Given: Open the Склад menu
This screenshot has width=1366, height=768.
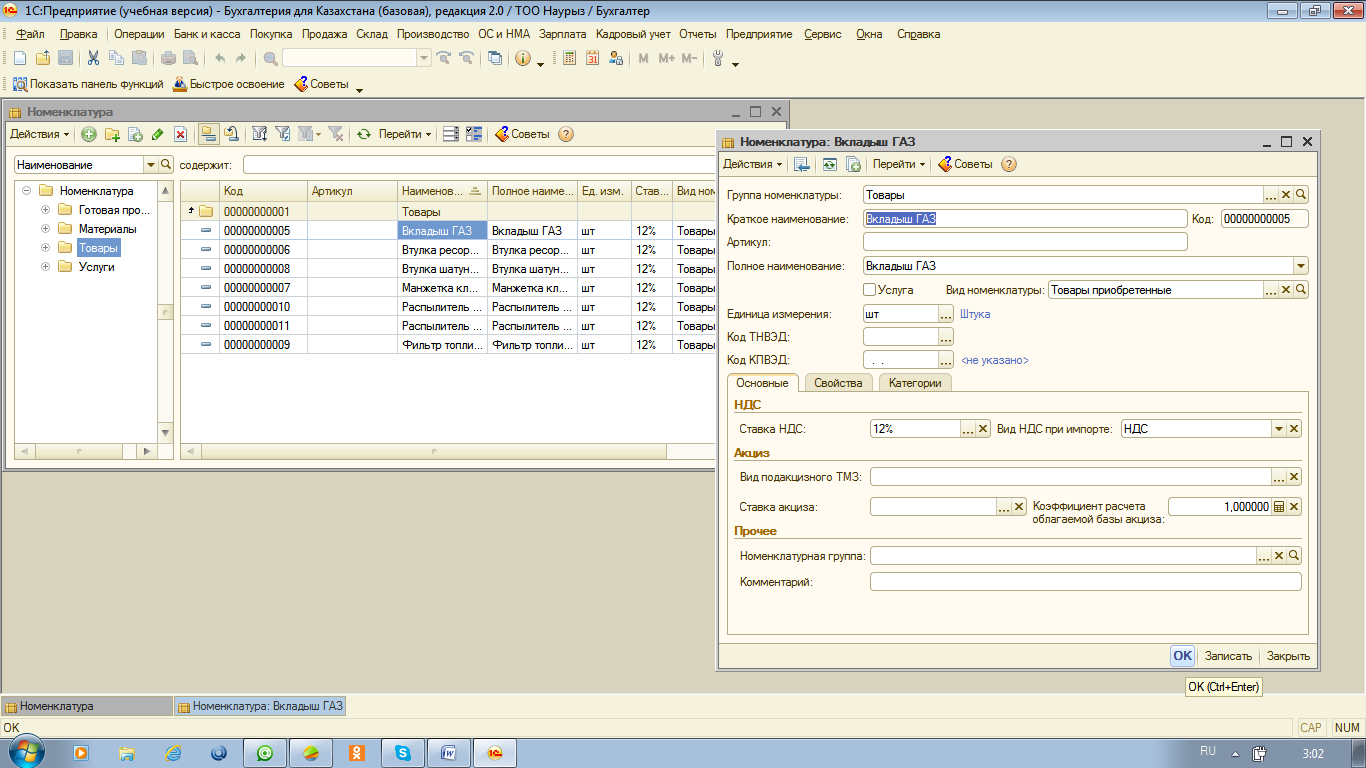Looking at the screenshot, I should pos(372,34).
